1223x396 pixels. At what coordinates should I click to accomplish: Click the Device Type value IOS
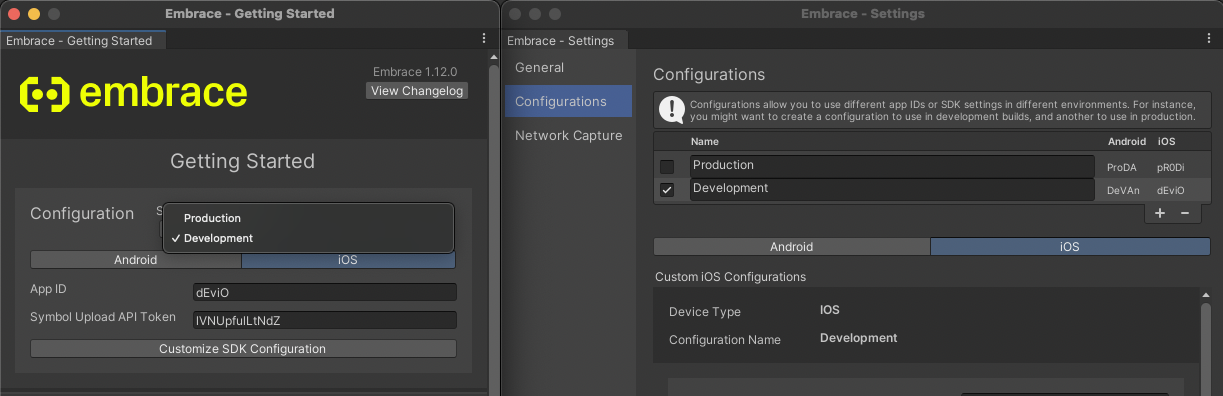(829, 311)
